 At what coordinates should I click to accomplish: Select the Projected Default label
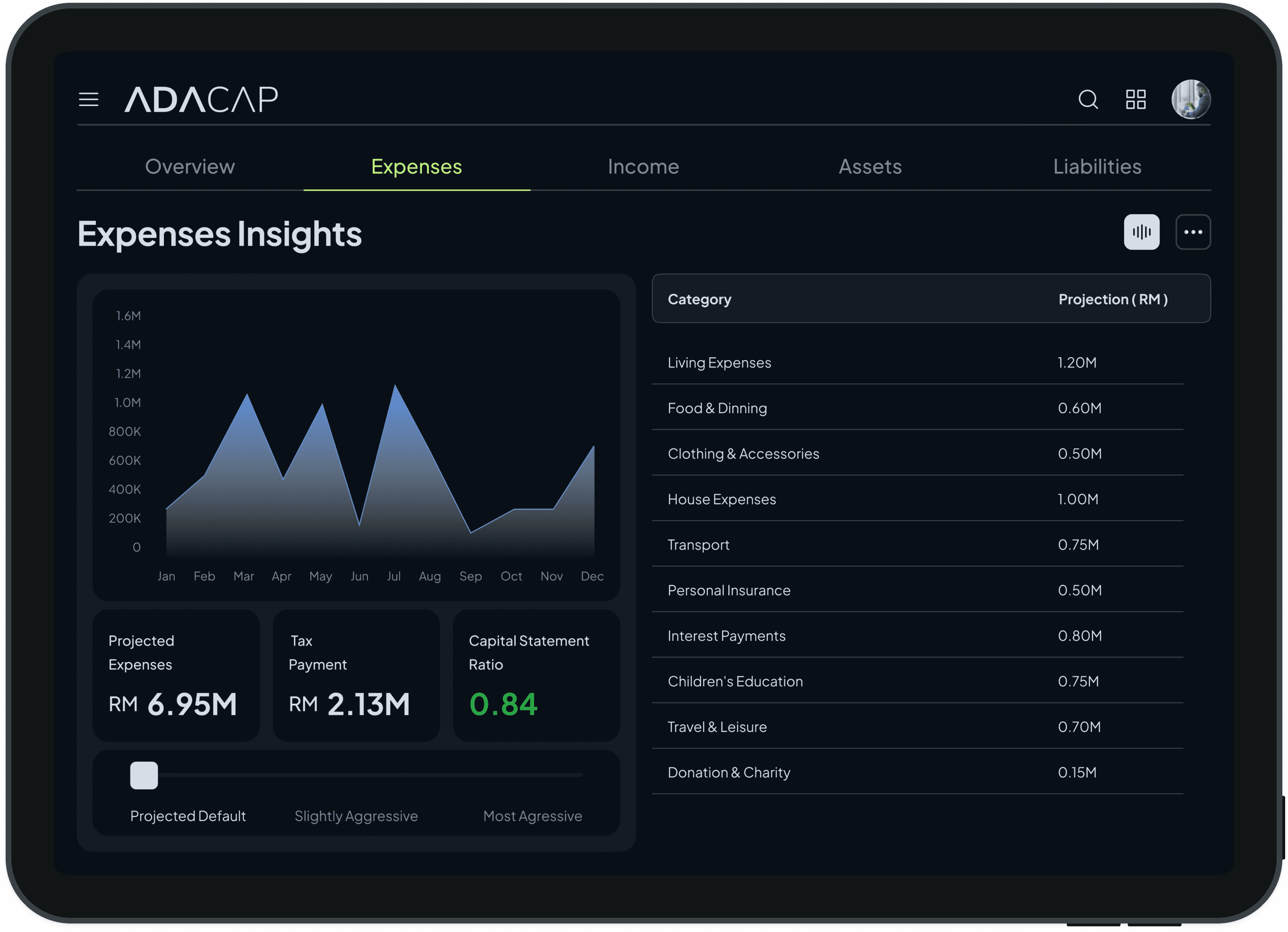[x=188, y=816]
